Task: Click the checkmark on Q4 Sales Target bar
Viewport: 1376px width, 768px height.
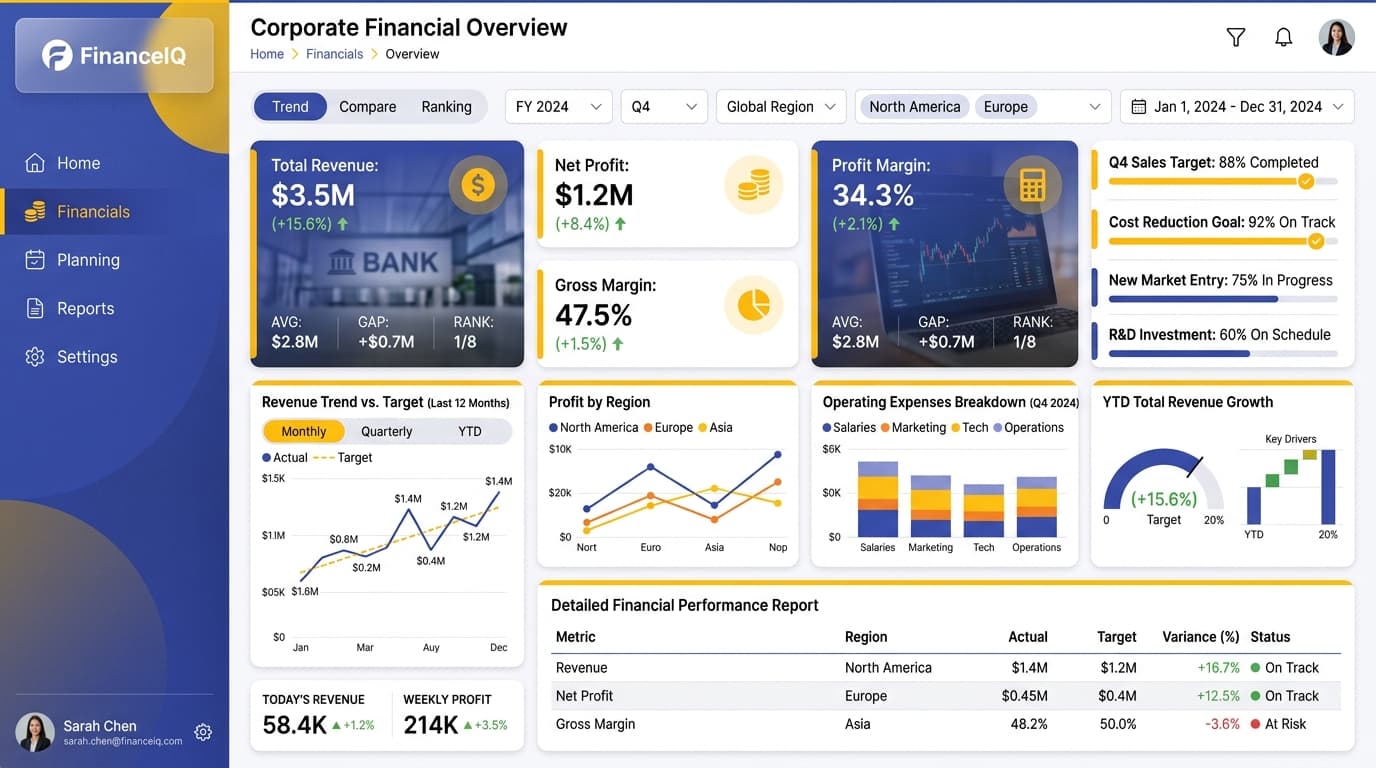Action: pyautogui.click(x=1305, y=182)
